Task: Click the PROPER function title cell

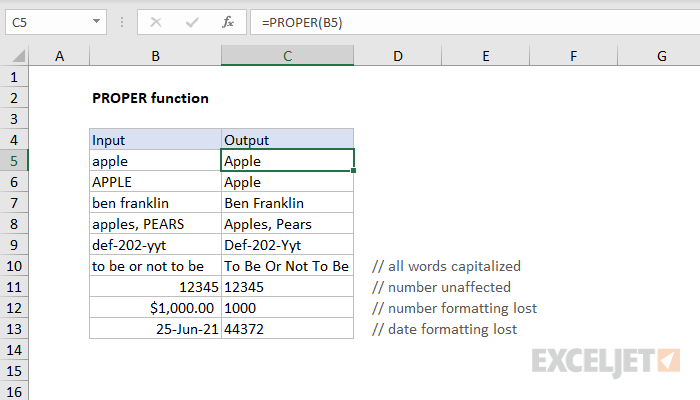Action: [150, 98]
